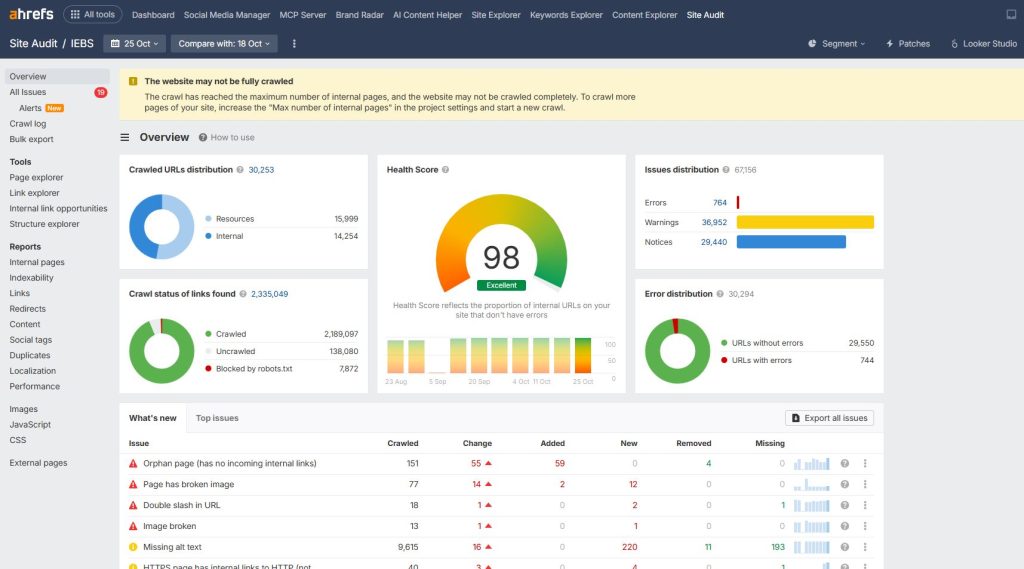Screen dimensions: 1024x569
Task: Expand the Compare with 18 Oct dropdown
Action: click(x=222, y=44)
